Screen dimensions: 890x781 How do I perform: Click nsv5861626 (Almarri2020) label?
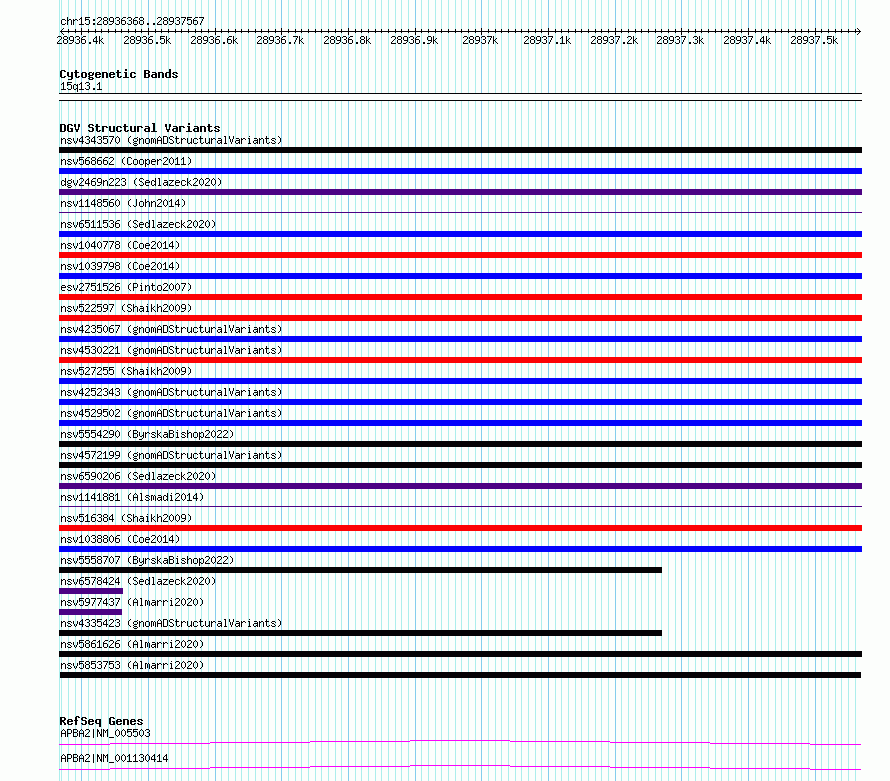132,644
